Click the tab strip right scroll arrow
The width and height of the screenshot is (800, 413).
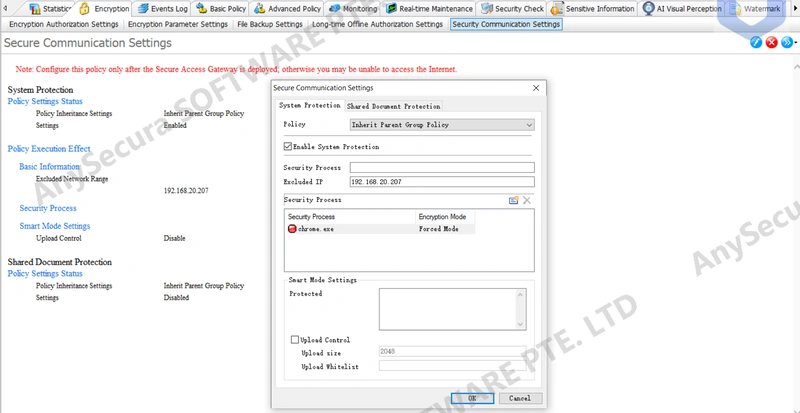(794, 9)
